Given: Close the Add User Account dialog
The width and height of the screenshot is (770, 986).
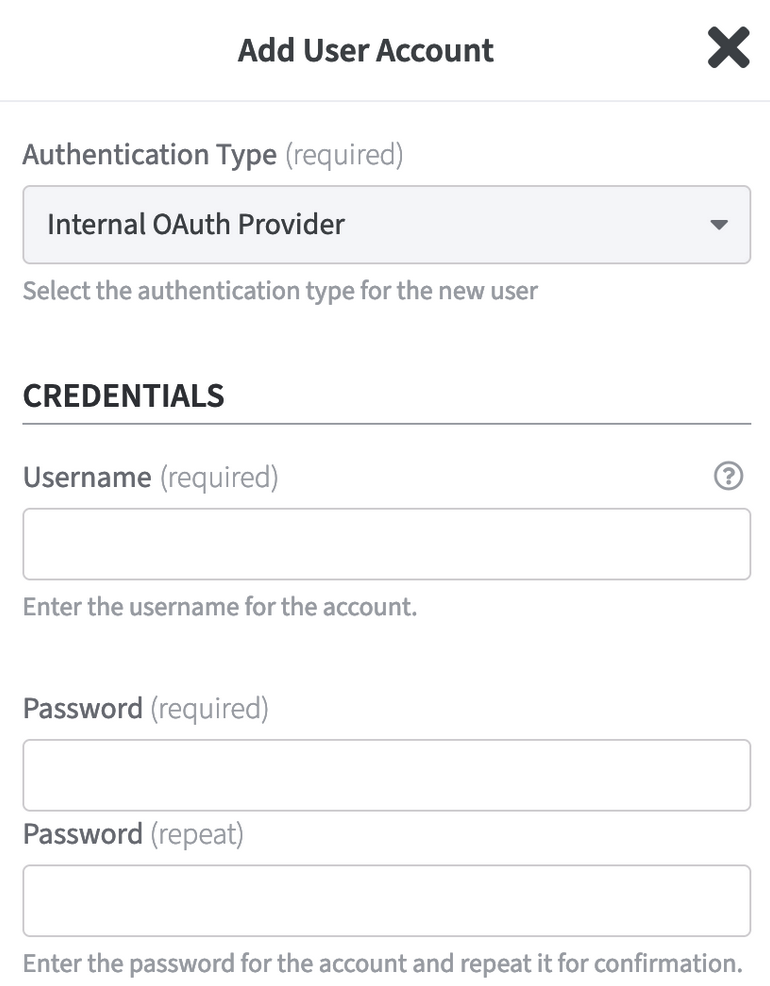Looking at the screenshot, I should 728,48.
